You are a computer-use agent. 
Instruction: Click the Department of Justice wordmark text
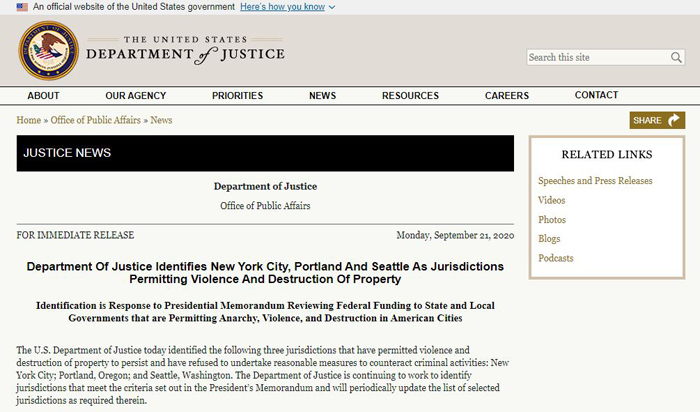click(185, 50)
